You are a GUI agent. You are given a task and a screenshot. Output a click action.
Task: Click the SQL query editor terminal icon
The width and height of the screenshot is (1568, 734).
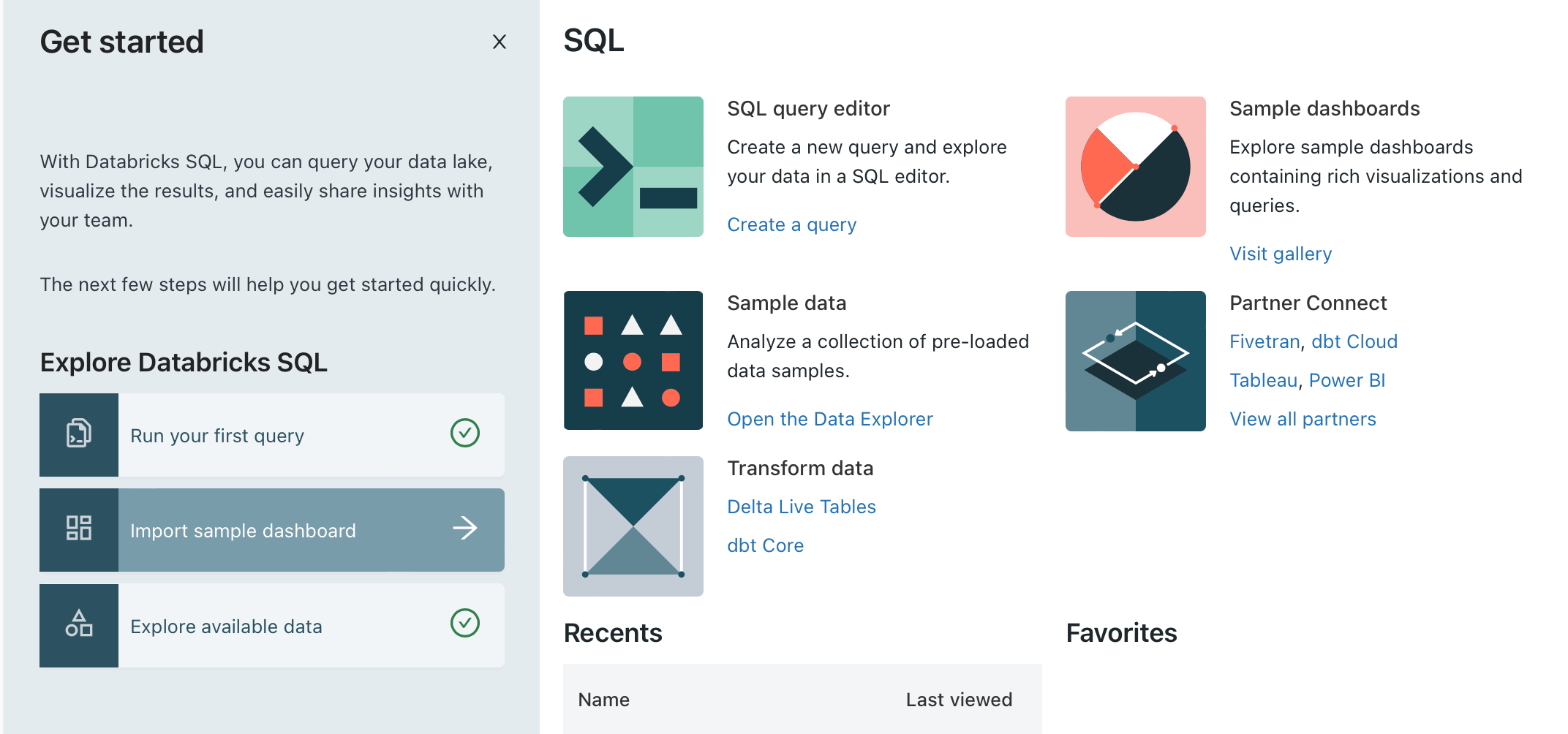click(633, 167)
